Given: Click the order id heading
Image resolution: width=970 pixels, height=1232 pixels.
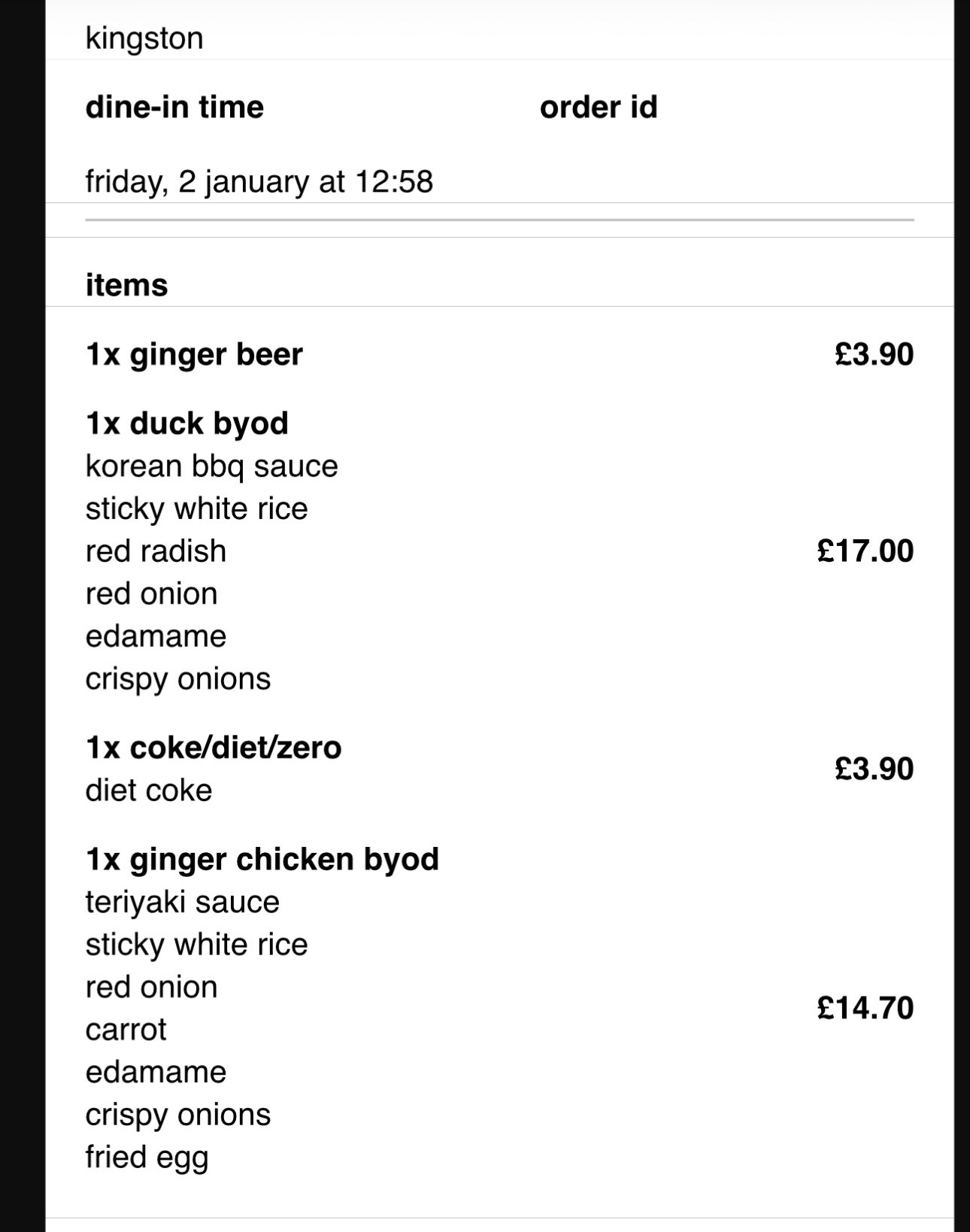Looking at the screenshot, I should (599, 107).
